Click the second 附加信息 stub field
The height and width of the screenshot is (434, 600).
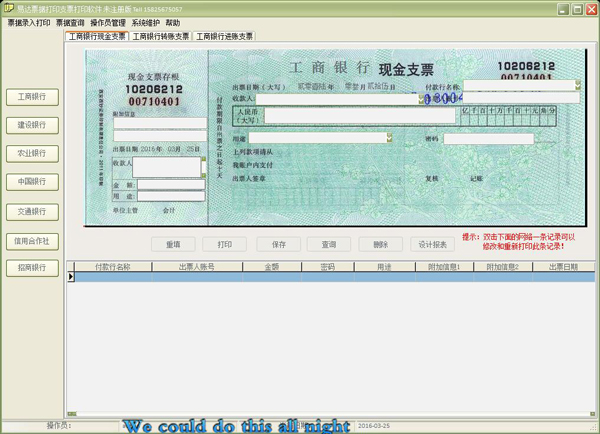click(160, 136)
